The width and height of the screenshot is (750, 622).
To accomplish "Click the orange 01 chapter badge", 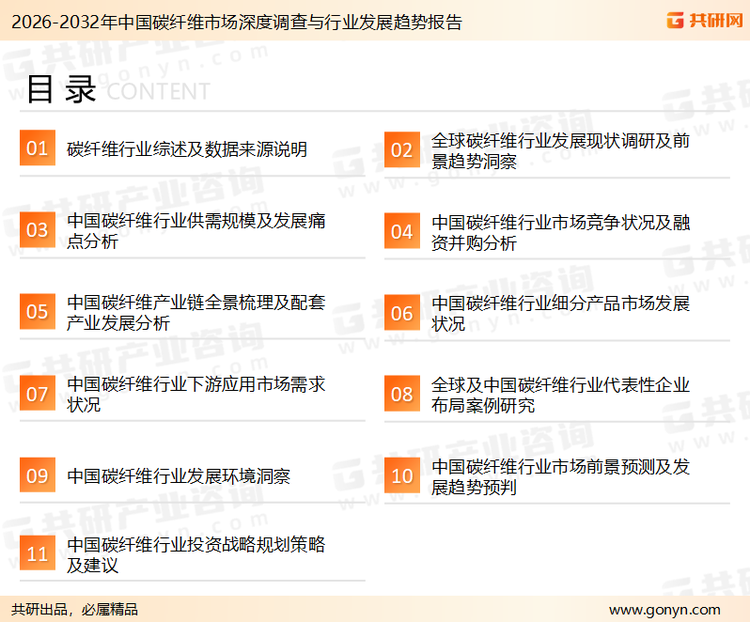I will click(37, 148).
